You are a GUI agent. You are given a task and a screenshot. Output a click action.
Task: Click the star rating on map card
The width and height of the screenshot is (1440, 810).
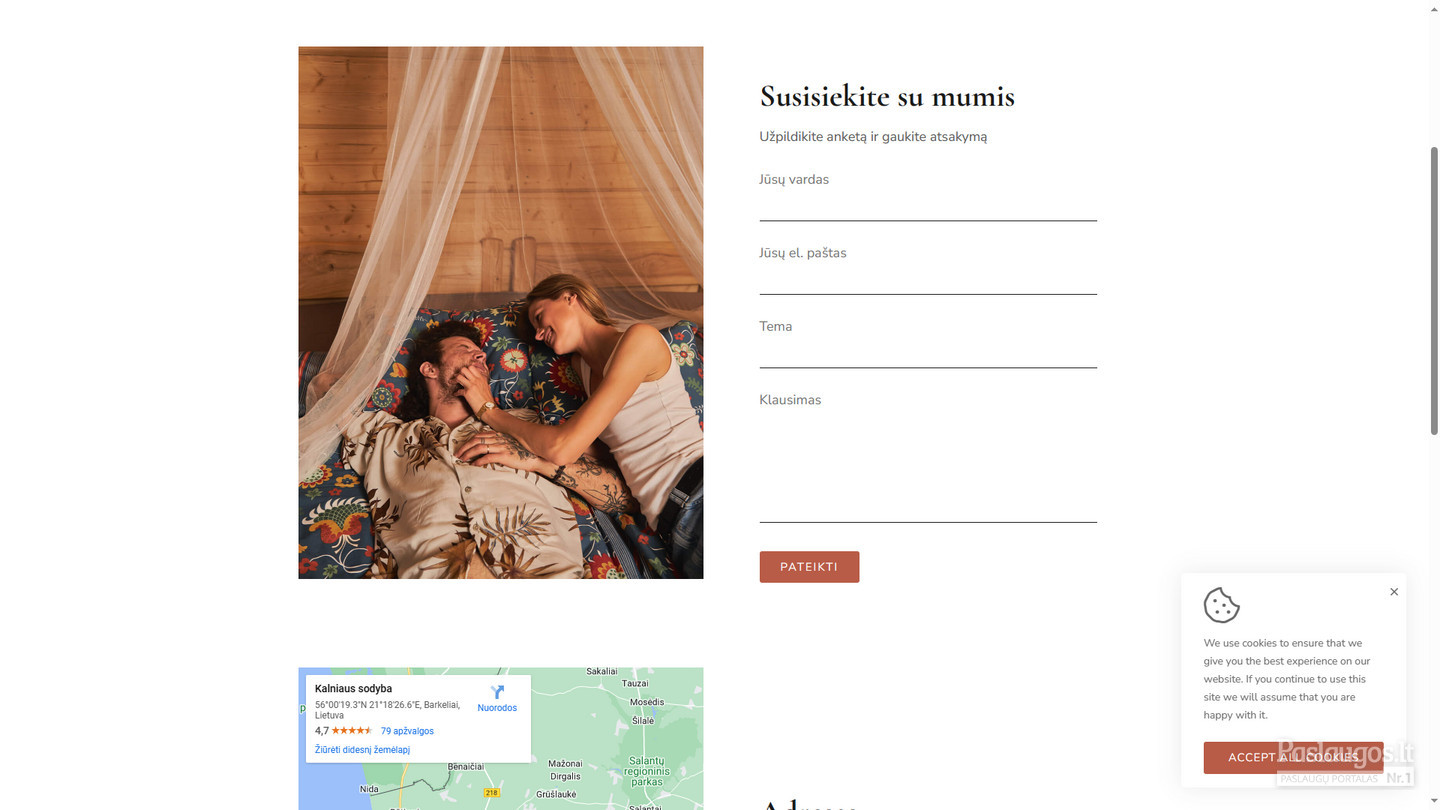pyautogui.click(x=352, y=731)
